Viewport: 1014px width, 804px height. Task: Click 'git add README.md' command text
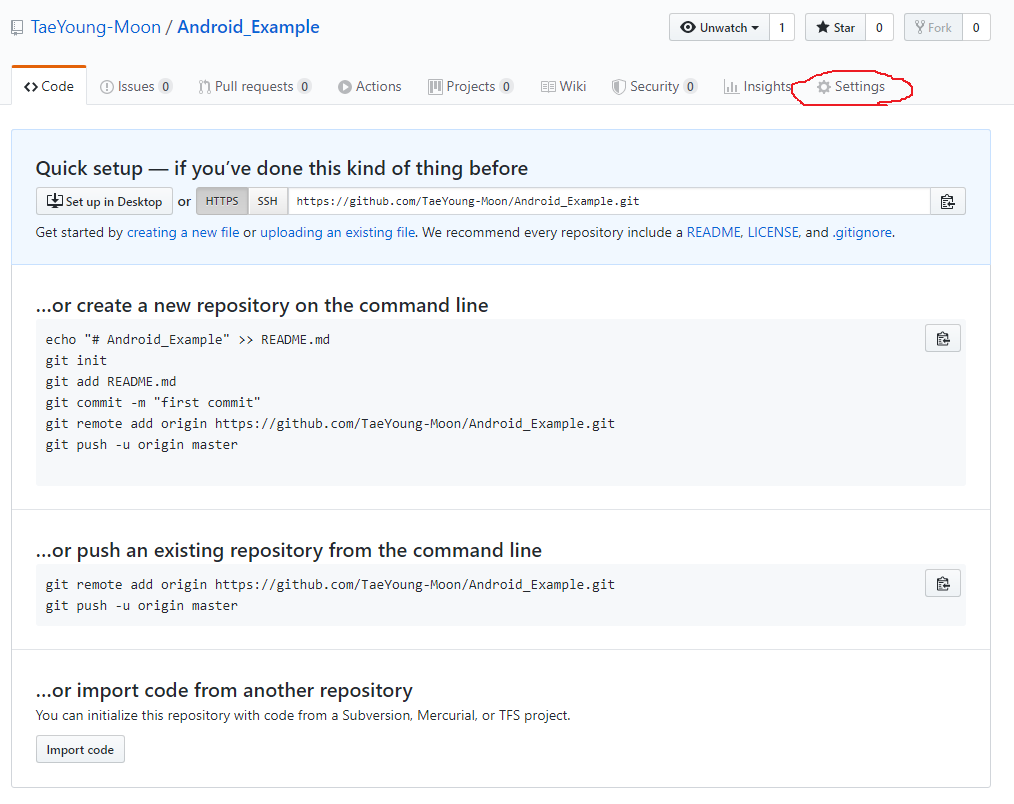coord(111,382)
